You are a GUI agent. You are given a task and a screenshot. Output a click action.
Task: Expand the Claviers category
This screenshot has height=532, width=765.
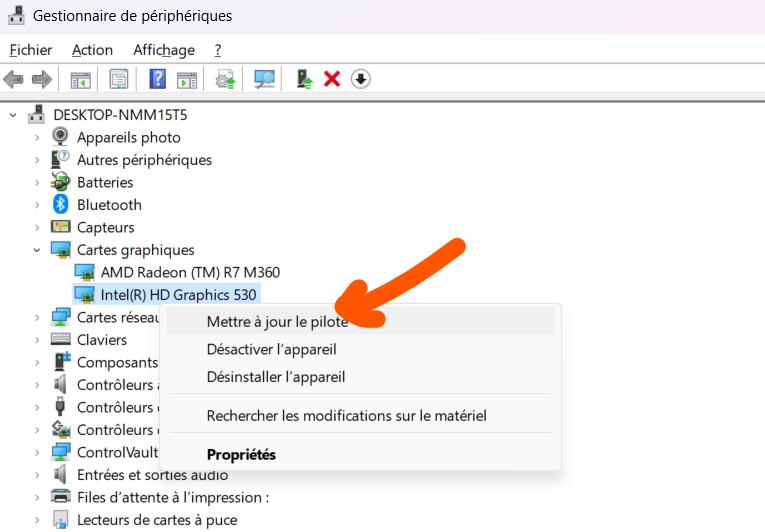[37, 340]
